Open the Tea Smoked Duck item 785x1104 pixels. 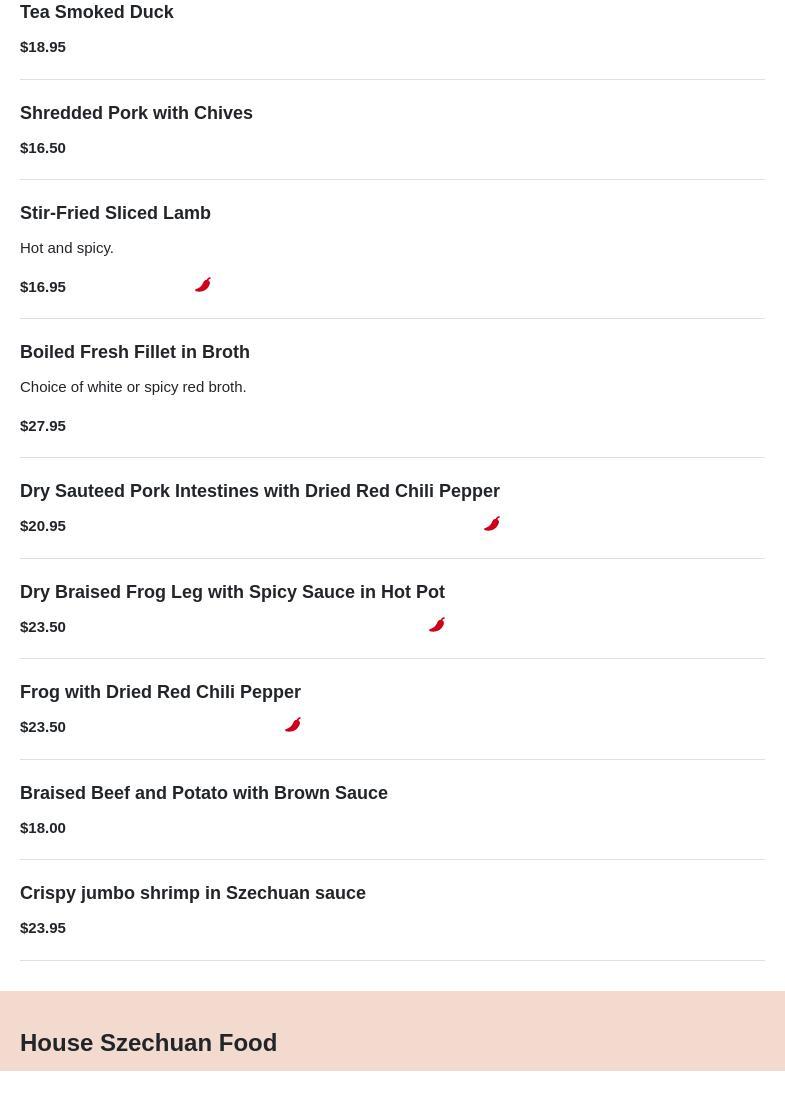97,12
